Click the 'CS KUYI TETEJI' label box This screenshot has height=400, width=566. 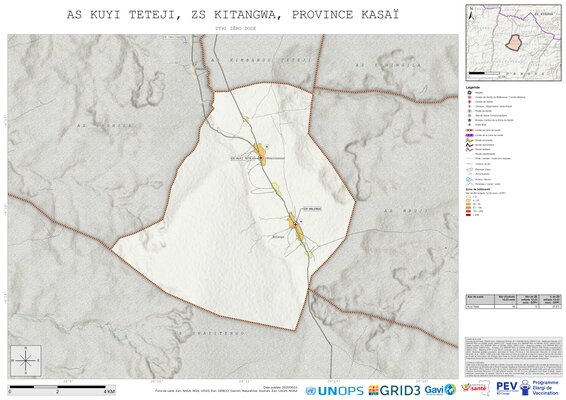244,158
